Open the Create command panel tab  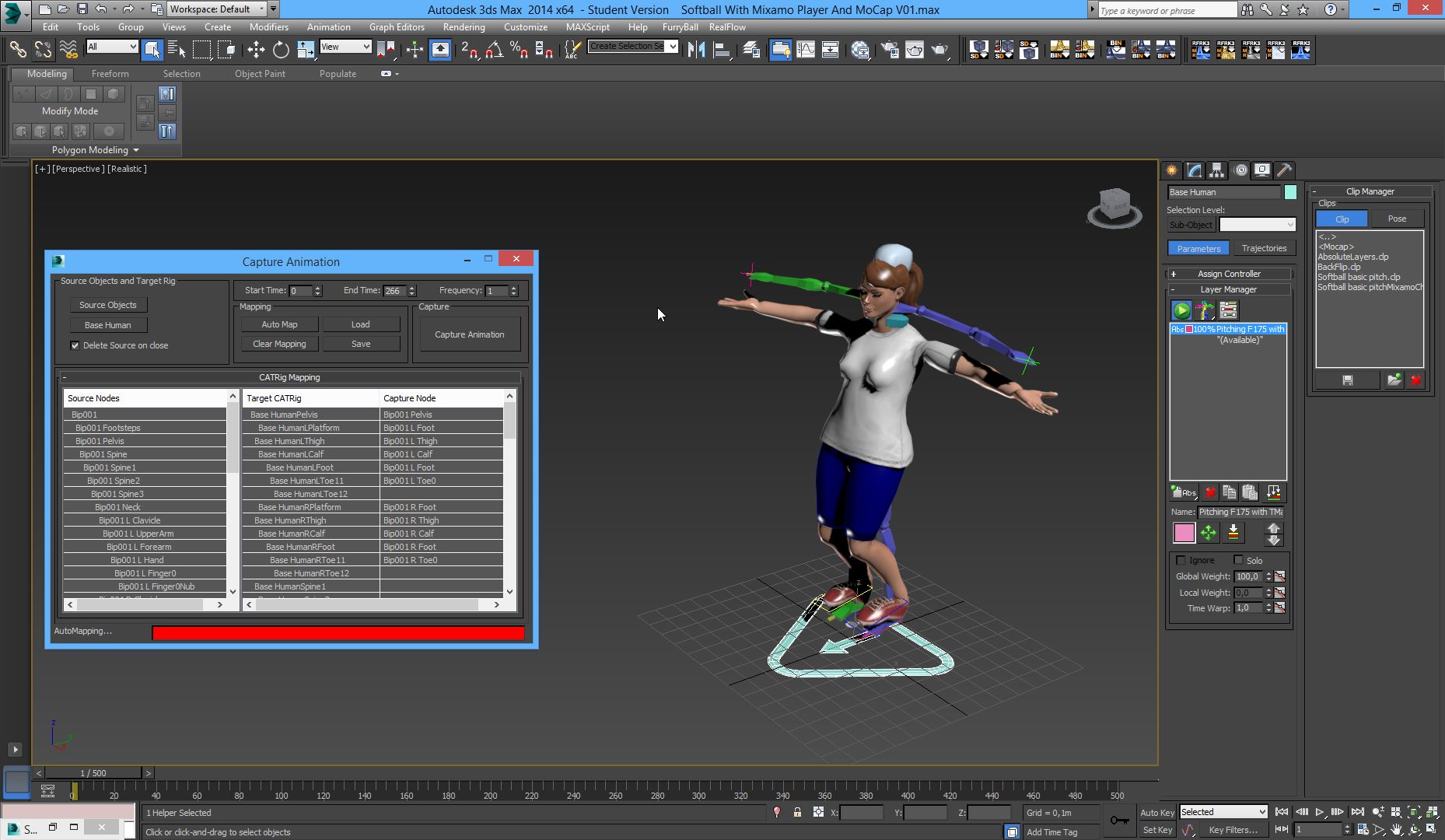[1172, 170]
